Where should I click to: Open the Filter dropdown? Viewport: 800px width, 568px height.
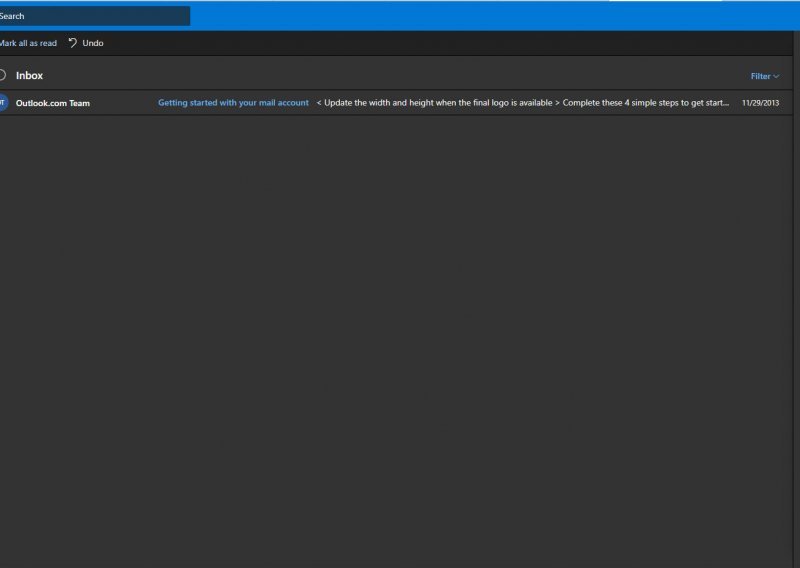tap(764, 76)
